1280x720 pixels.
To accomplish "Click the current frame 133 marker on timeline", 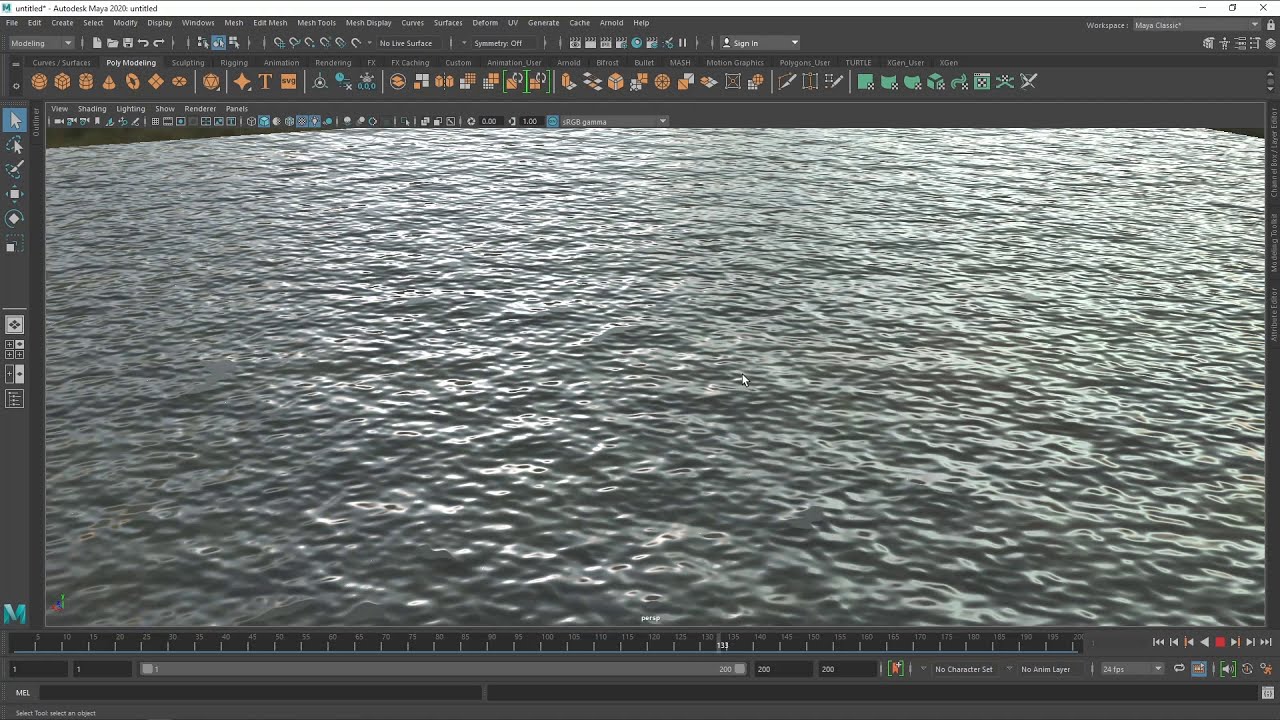I will point(722,643).
